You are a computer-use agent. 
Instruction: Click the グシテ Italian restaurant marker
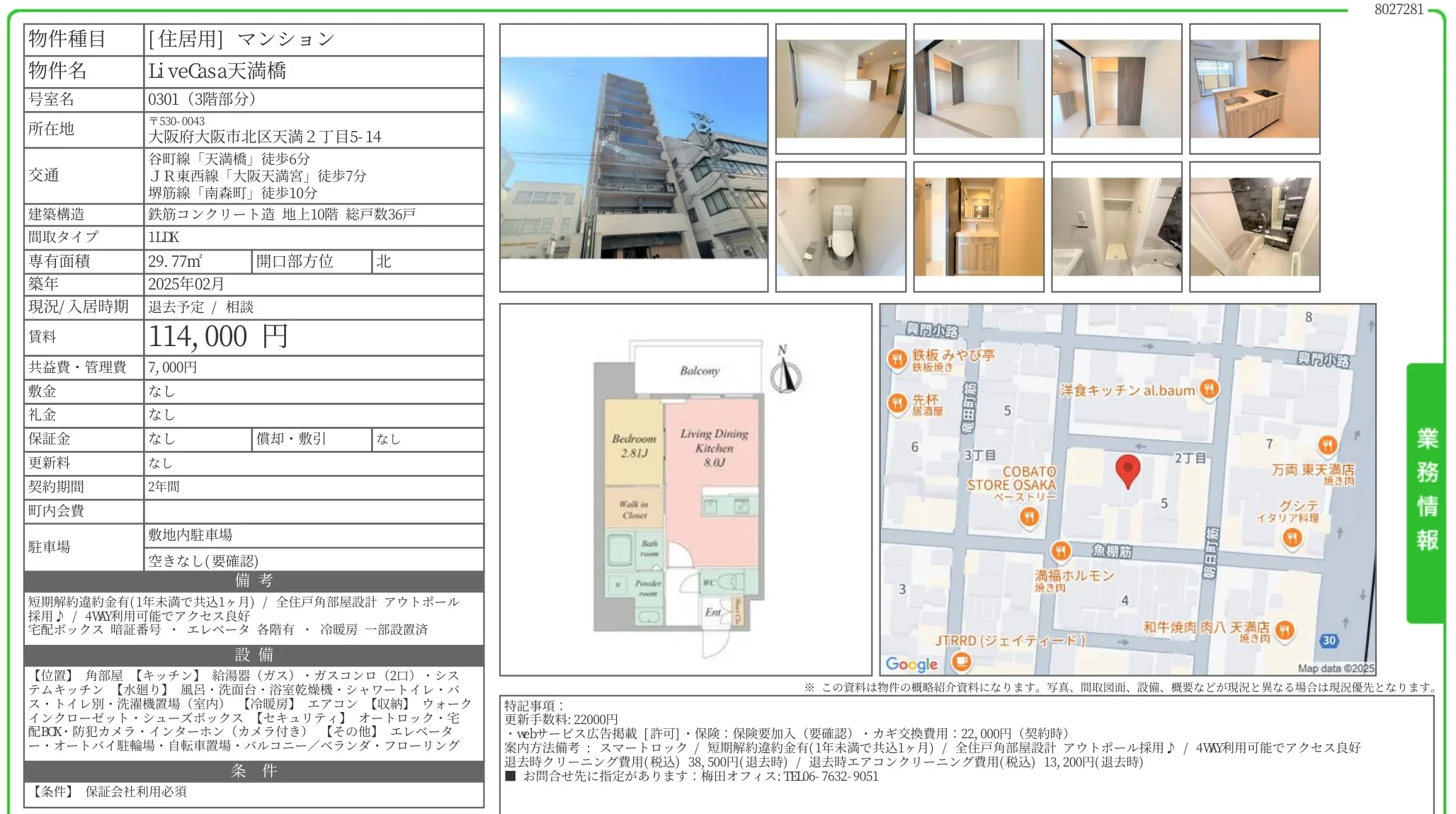1292,538
